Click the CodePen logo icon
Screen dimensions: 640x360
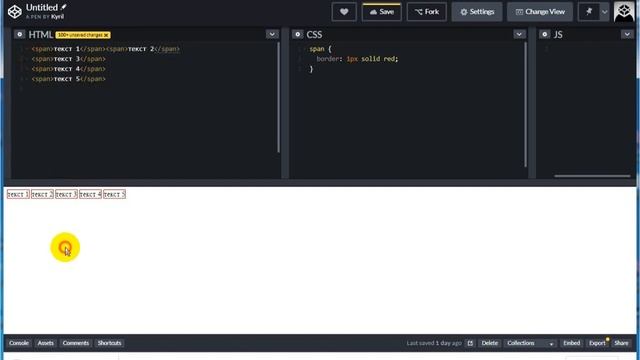pyautogui.click(x=15, y=12)
